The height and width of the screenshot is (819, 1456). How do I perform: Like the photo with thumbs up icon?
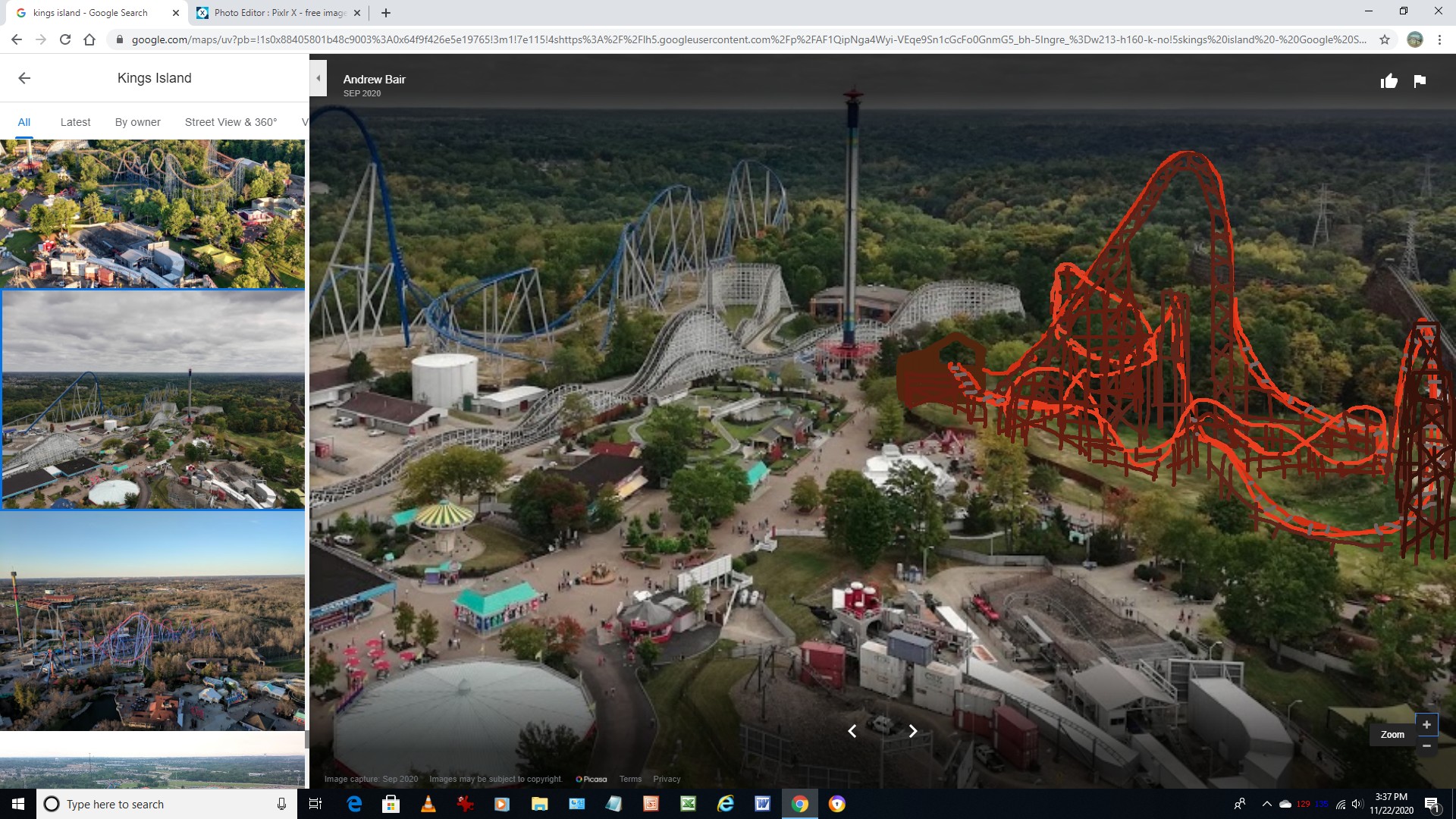point(1389,81)
